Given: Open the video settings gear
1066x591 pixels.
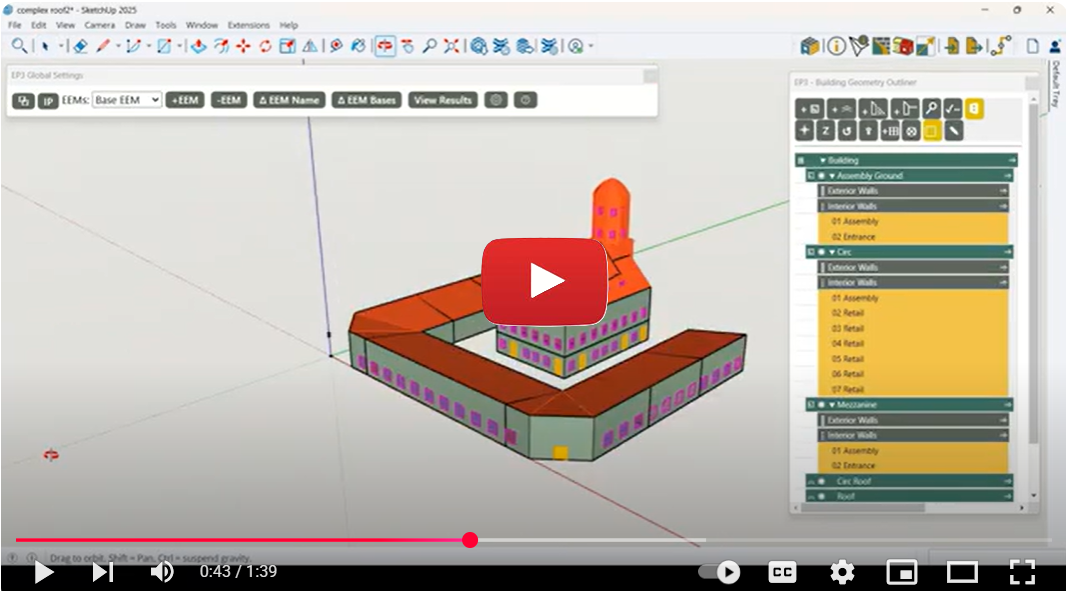Looking at the screenshot, I should tap(842, 572).
